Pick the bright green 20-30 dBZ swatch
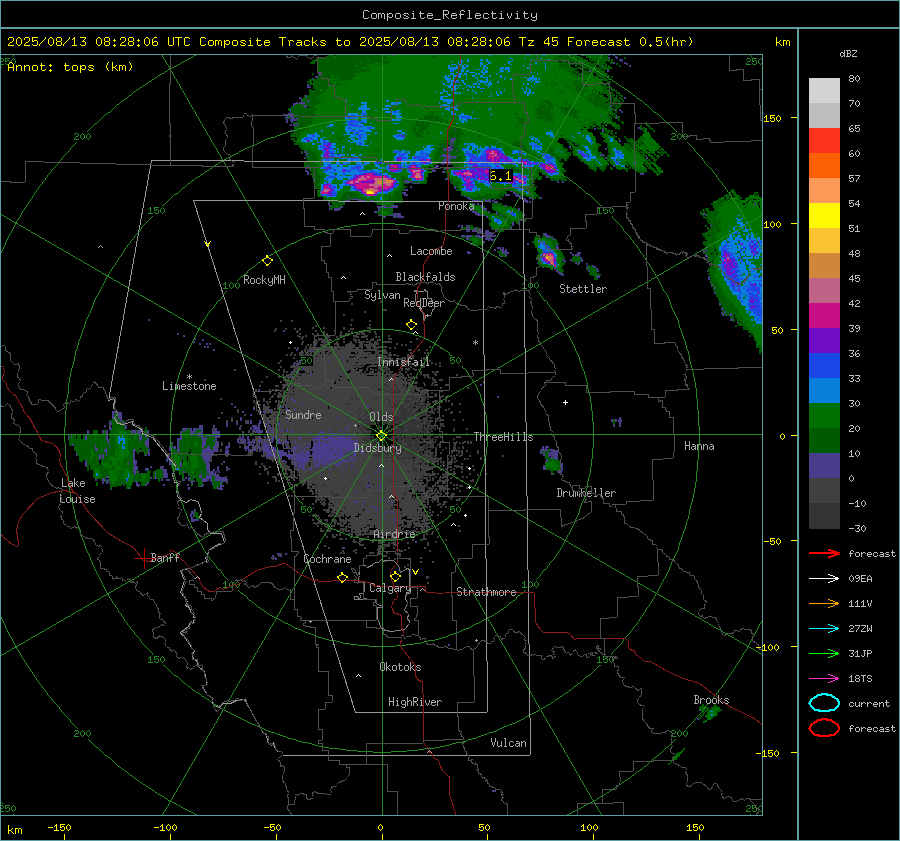 tap(824, 416)
